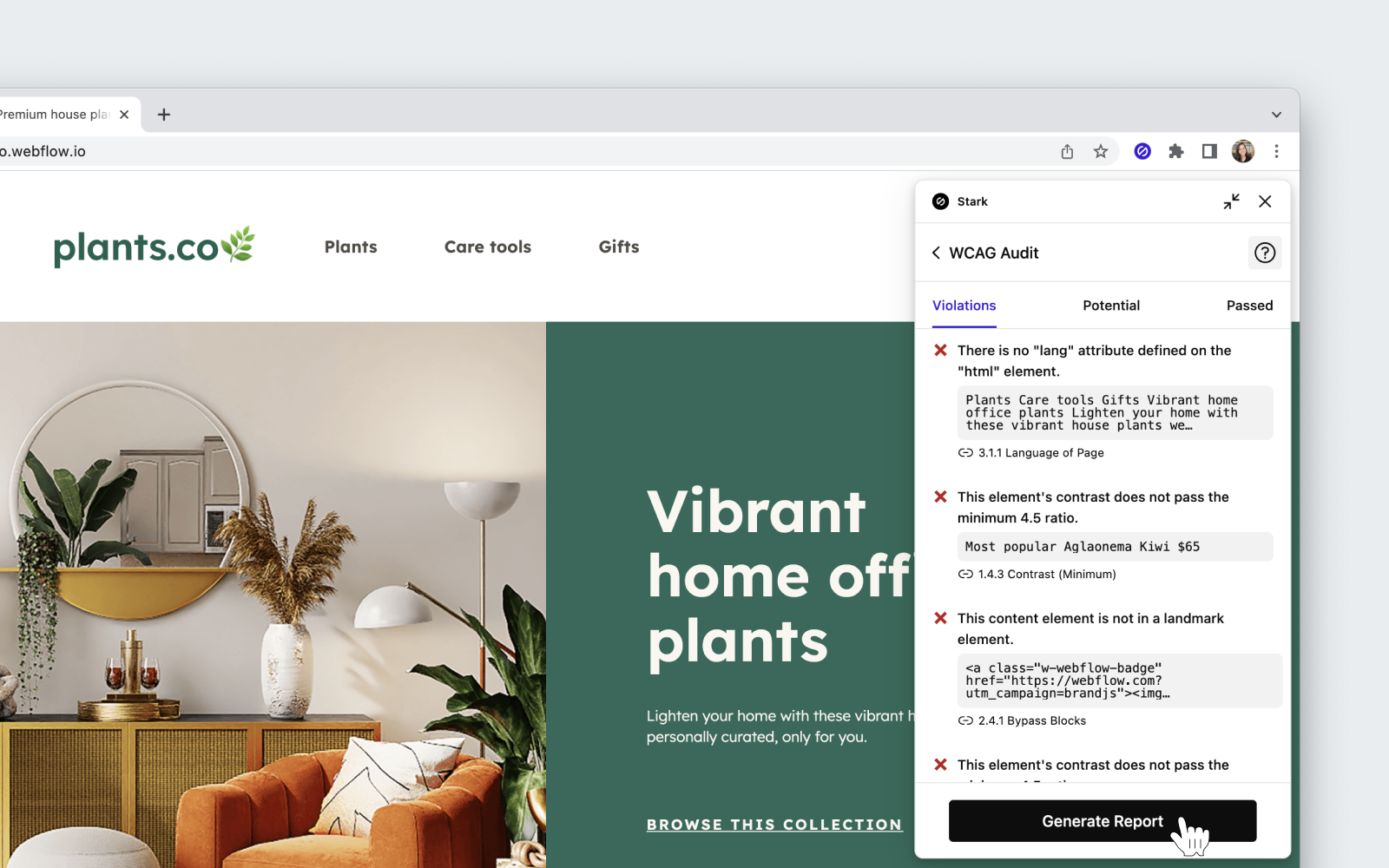Open the Care tools navigation link
Screen dimensions: 1389x868
[x=488, y=247]
